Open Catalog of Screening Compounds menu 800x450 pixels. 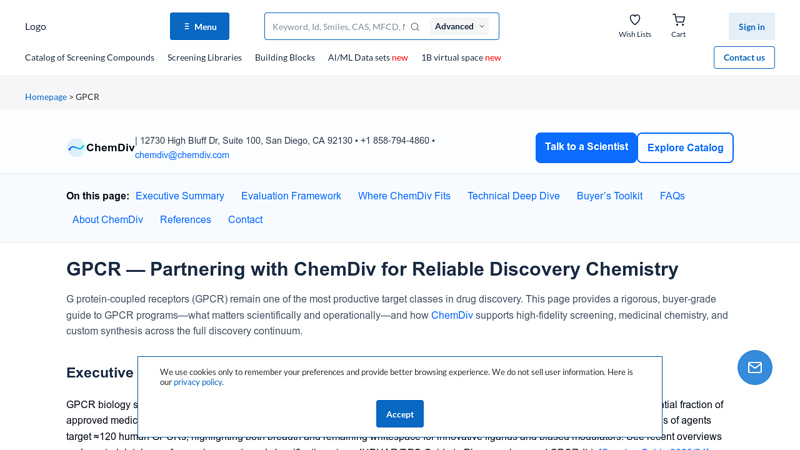pos(90,58)
